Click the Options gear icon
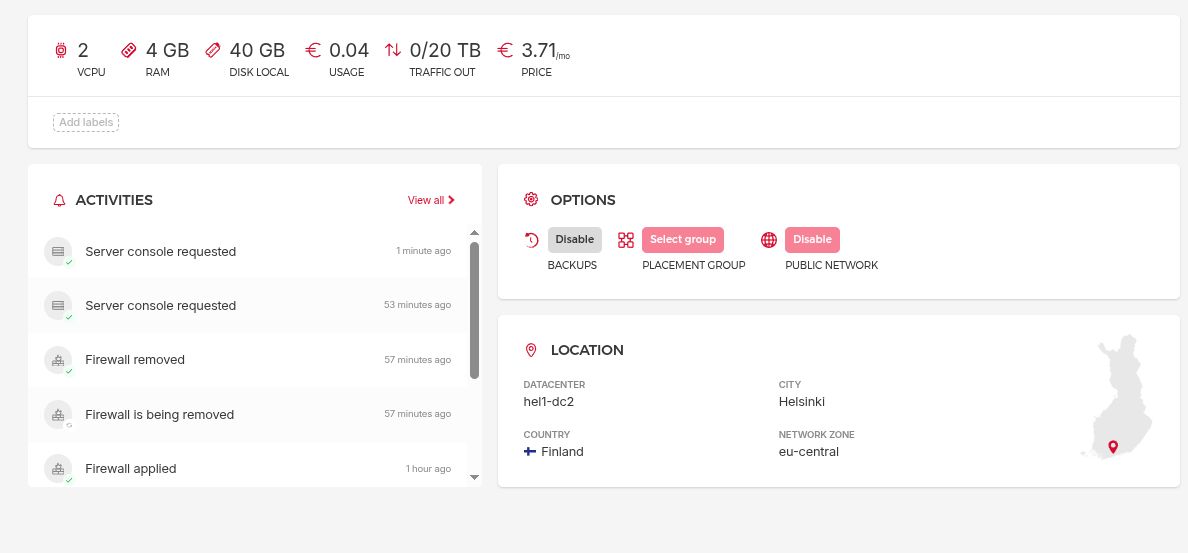Viewport: 1188px width, 553px height. (x=531, y=200)
